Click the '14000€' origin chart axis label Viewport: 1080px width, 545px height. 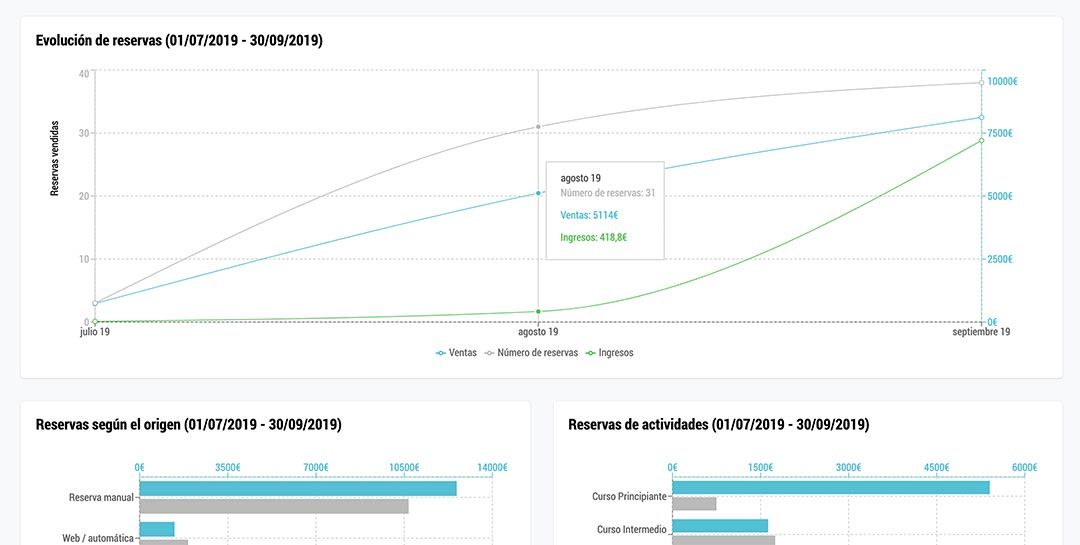tap(492, 467)
